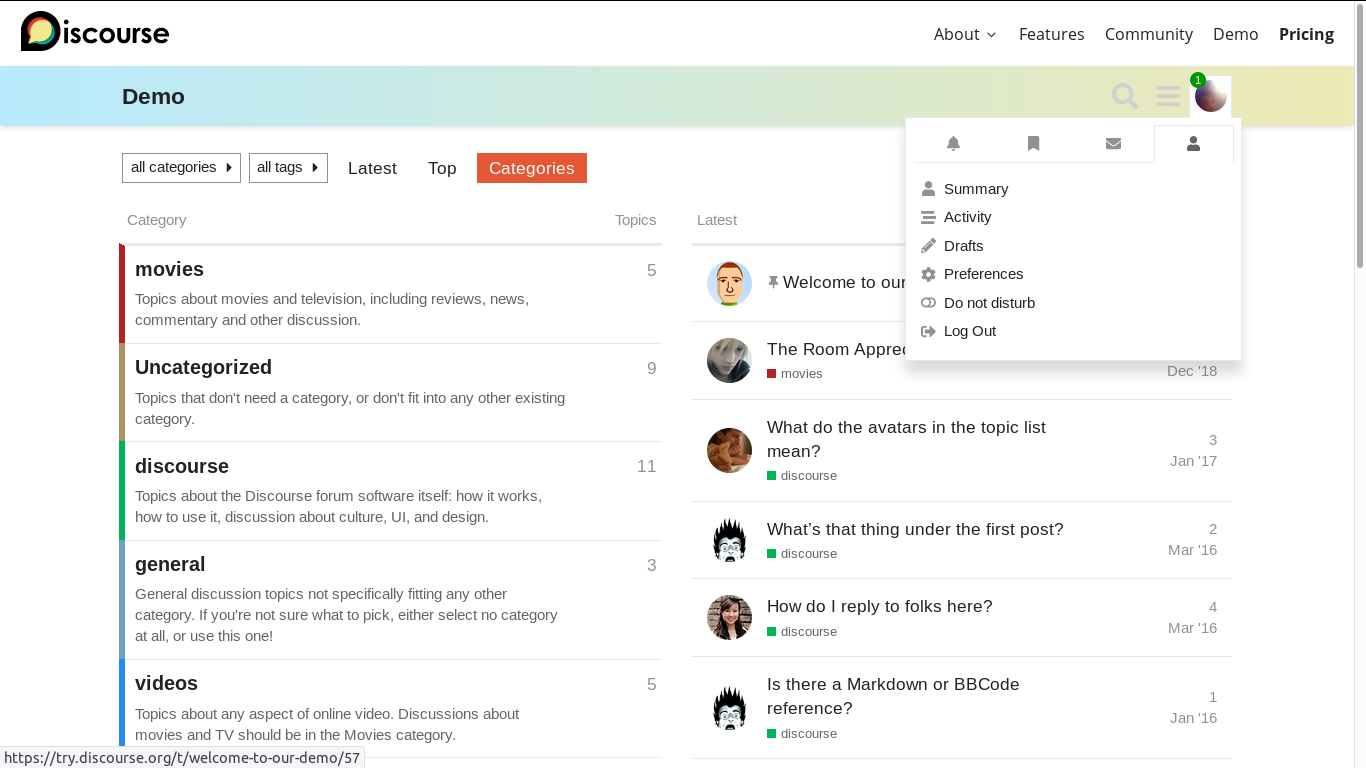Click the search magnifier icon
The image size is (1366, 768).
click(1125, 96)
